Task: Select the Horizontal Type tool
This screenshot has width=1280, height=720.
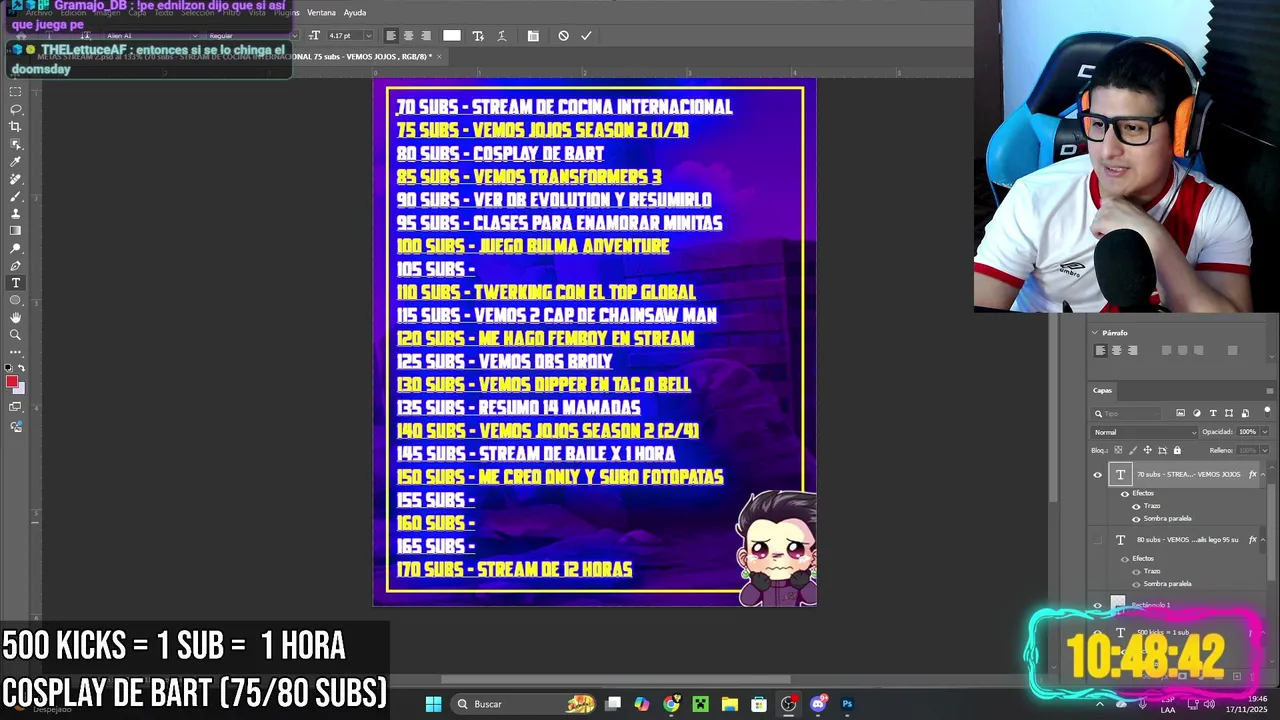Action: point(15,283)
